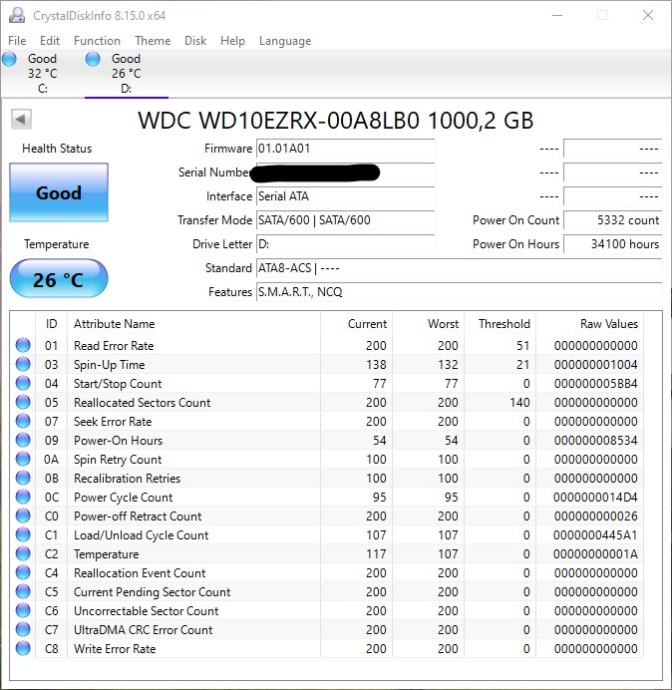Open the File menu
Screen dimensions: 672x690
(17, 41)
